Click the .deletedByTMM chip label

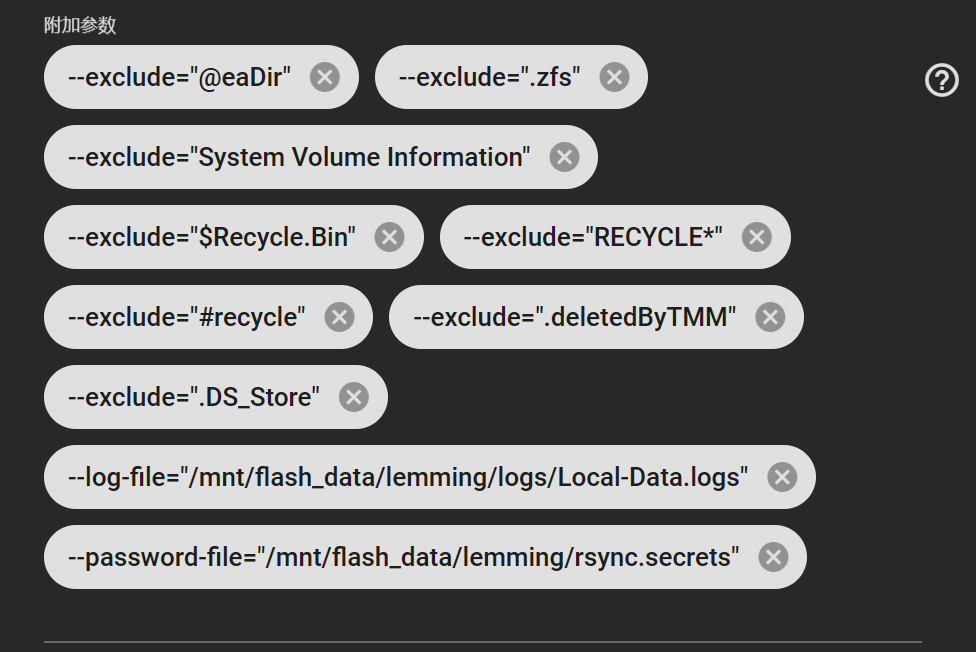pyautogui.click(x=575, y=317)
